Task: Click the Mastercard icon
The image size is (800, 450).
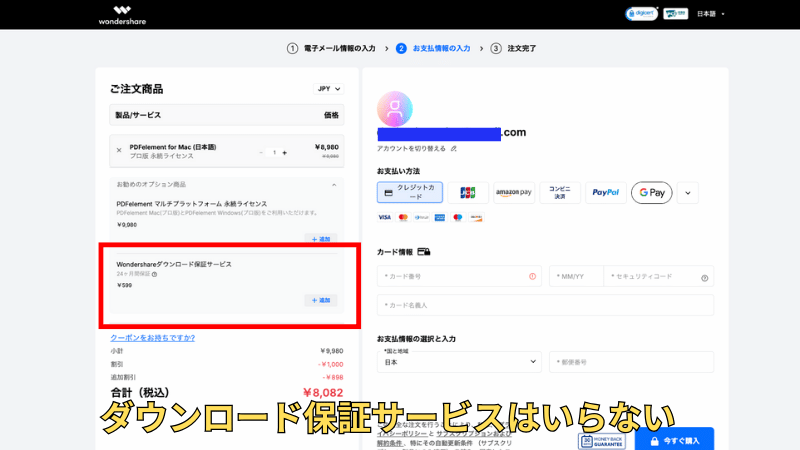Action: [x=403, y=217]
